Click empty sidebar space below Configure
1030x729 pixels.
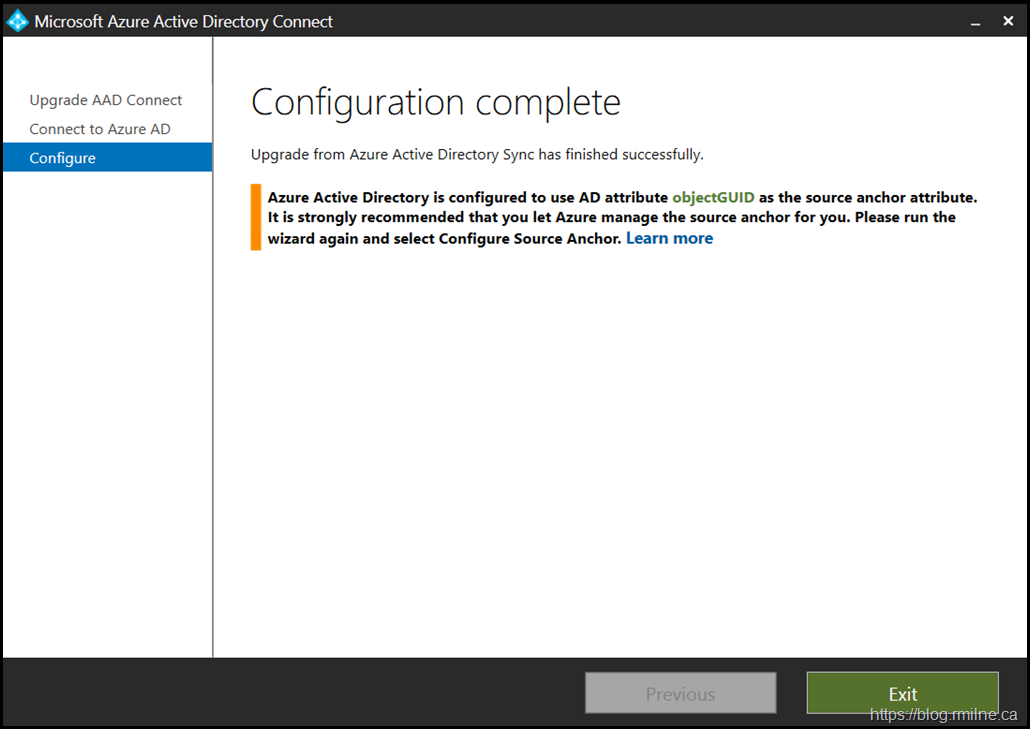107,400
